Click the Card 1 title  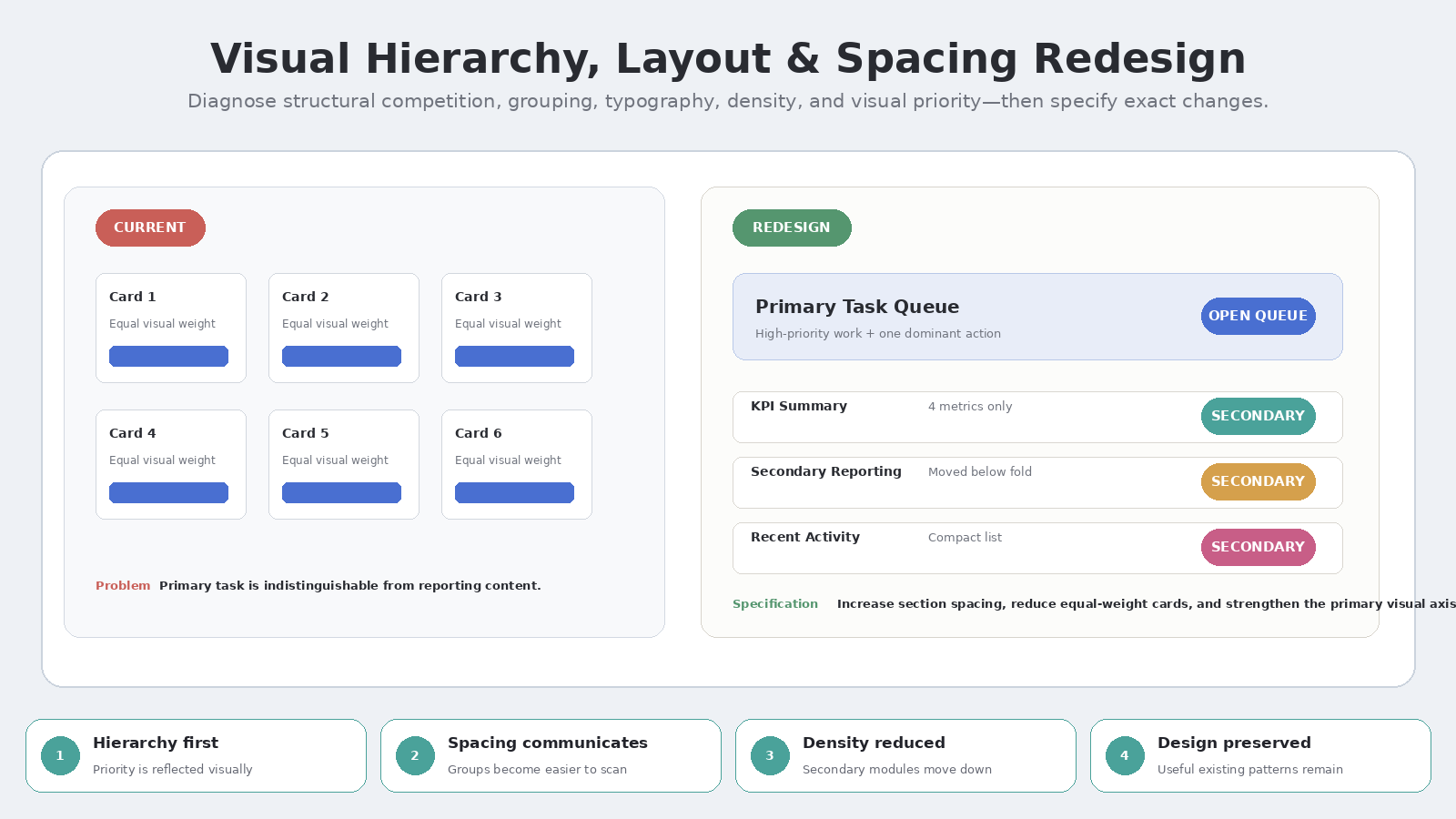click(133, 297)
